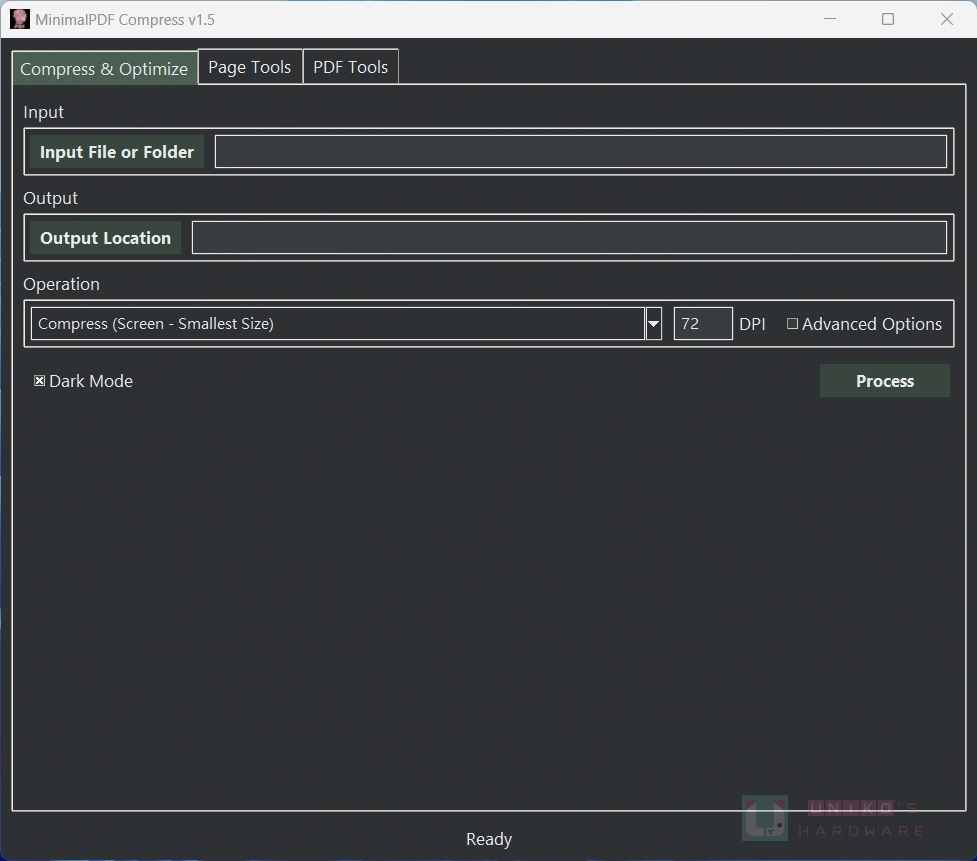Click the Ready status text
Image resolution: width=977 pixels, height=861 pixels.
click(489, 839)
